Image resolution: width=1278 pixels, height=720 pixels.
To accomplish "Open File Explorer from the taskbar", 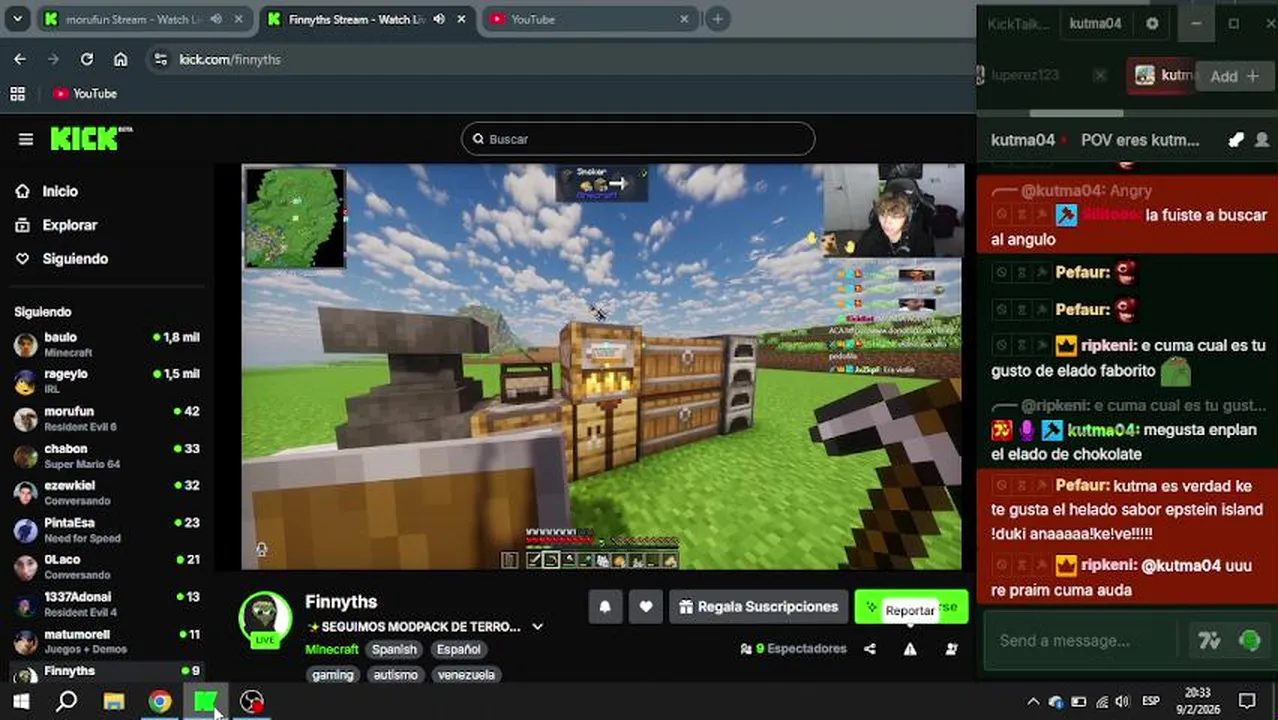I will point(114,701).
